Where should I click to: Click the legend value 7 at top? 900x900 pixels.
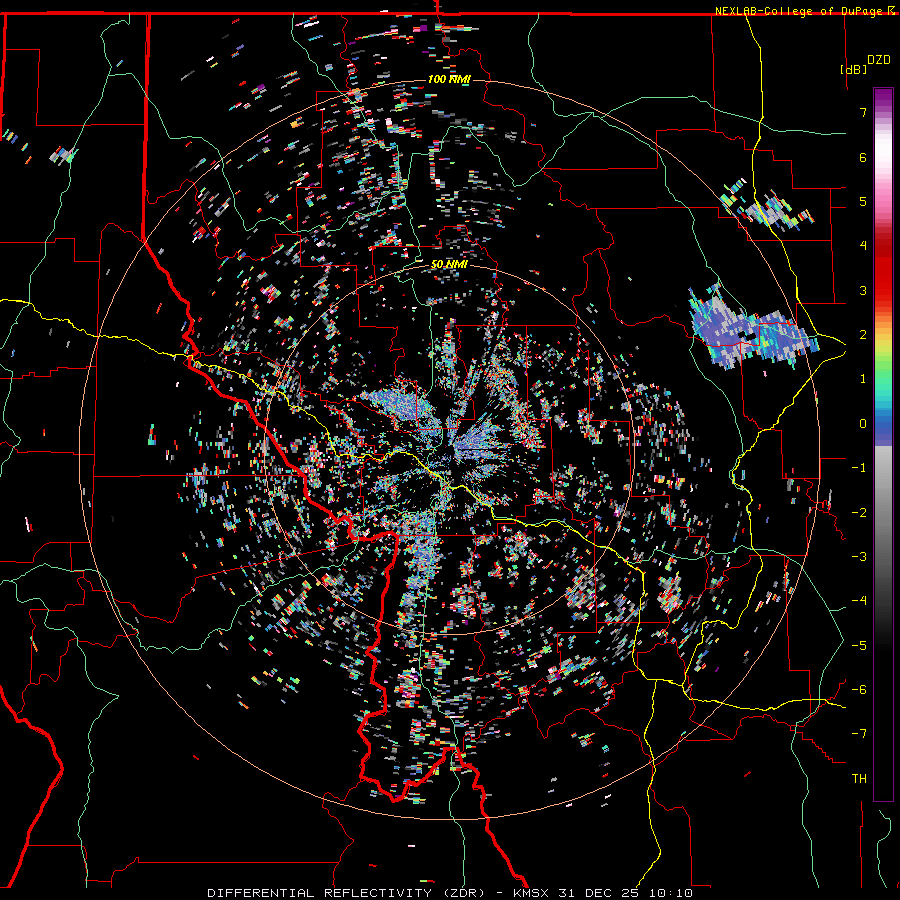pyautogui.click(x=863, y=112)
